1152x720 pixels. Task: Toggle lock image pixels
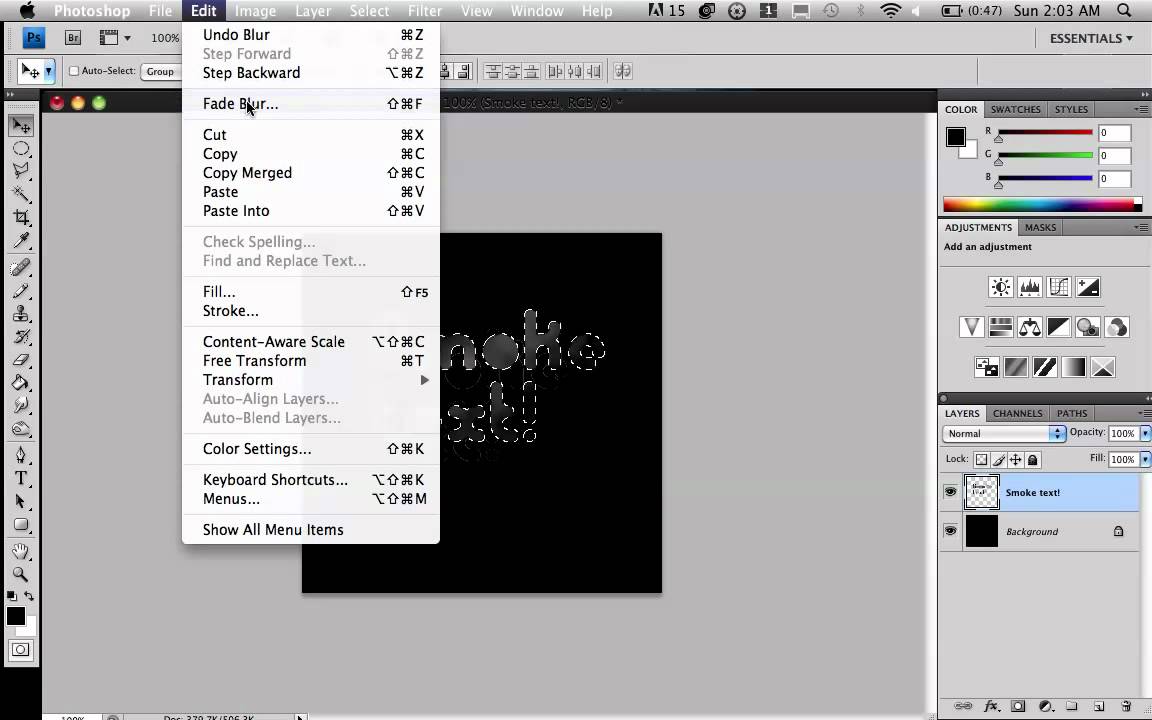(x=998, y=460)
